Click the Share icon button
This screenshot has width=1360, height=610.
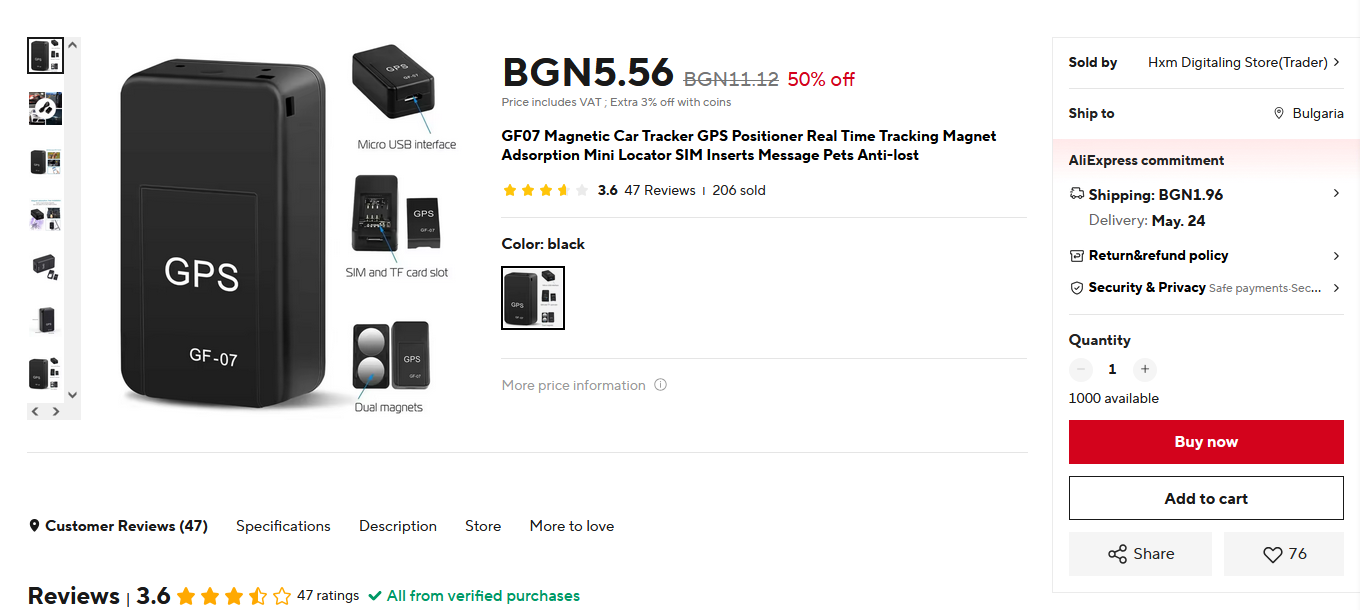tap(1118, 554)
